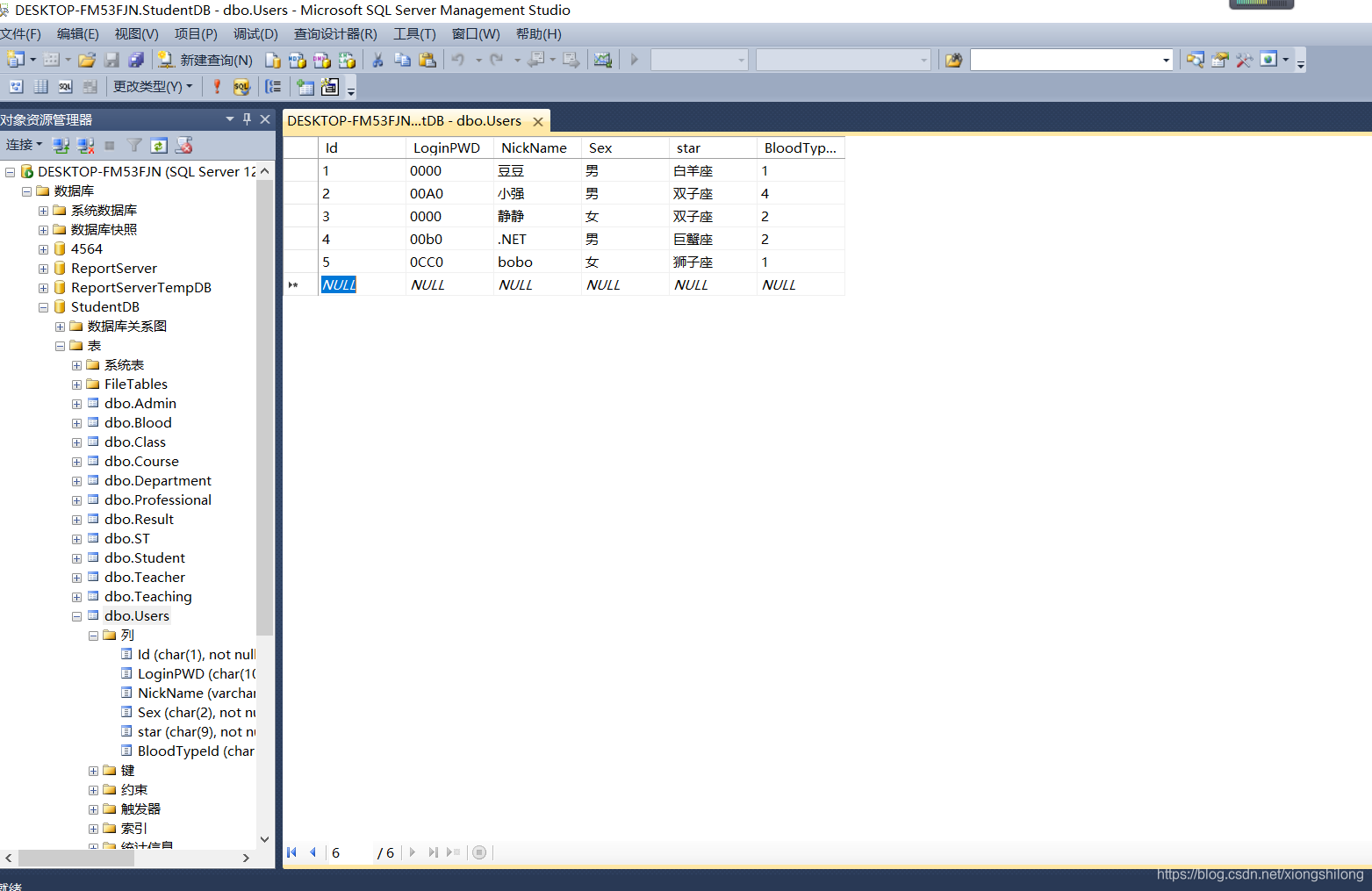Viewport: 1372px width, 891px height.
Task: Click the cell containing 巨蟹座
Action: coord(713,239)
